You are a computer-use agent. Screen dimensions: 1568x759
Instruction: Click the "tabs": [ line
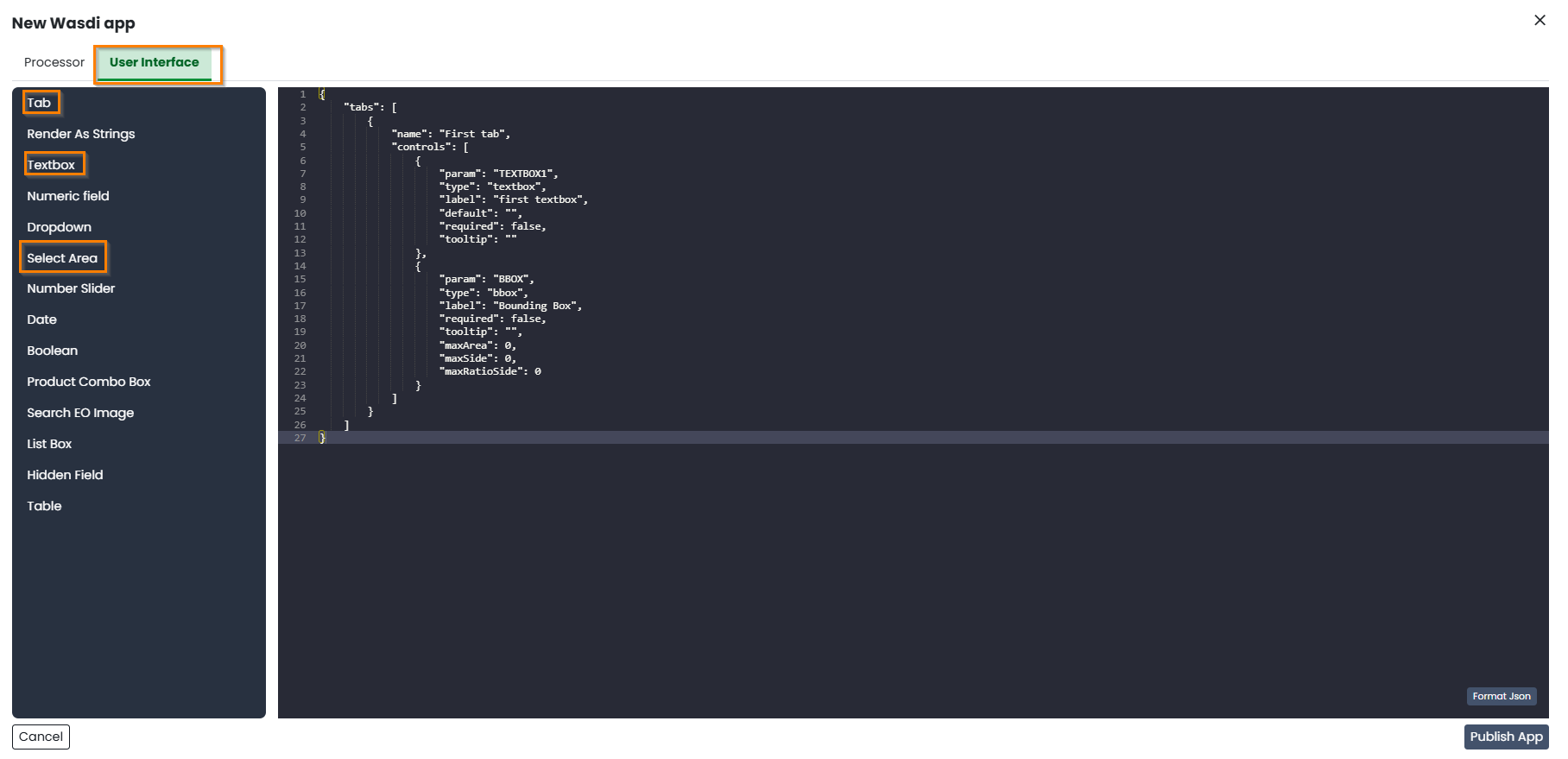pyautogui.click(x=370, y=107)
